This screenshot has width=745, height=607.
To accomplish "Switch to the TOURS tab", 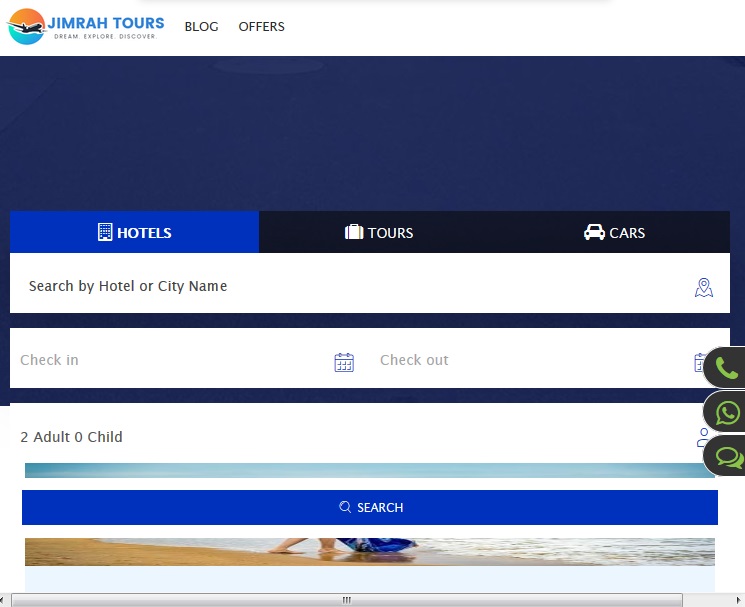I will 379,232.
